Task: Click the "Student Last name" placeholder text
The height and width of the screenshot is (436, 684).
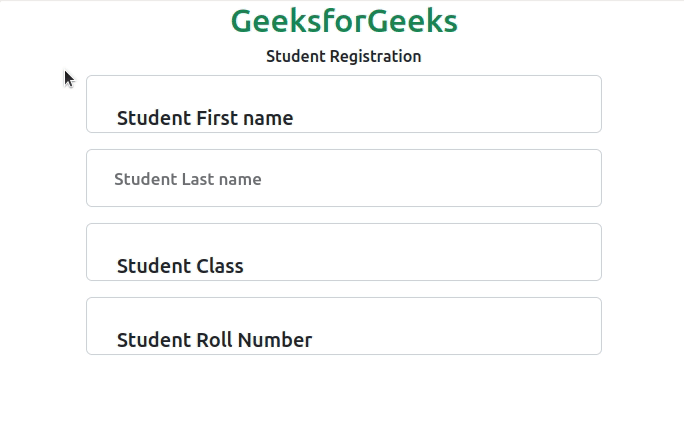Action: click(188, 179)
